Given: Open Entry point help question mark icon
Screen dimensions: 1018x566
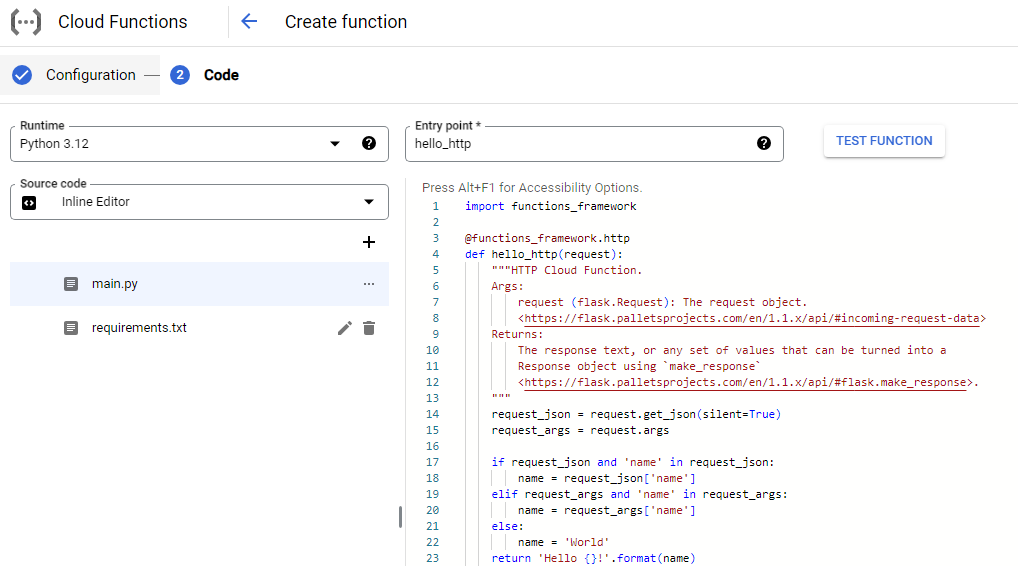Looking at the screenshot, I should (x=764, y=143).
